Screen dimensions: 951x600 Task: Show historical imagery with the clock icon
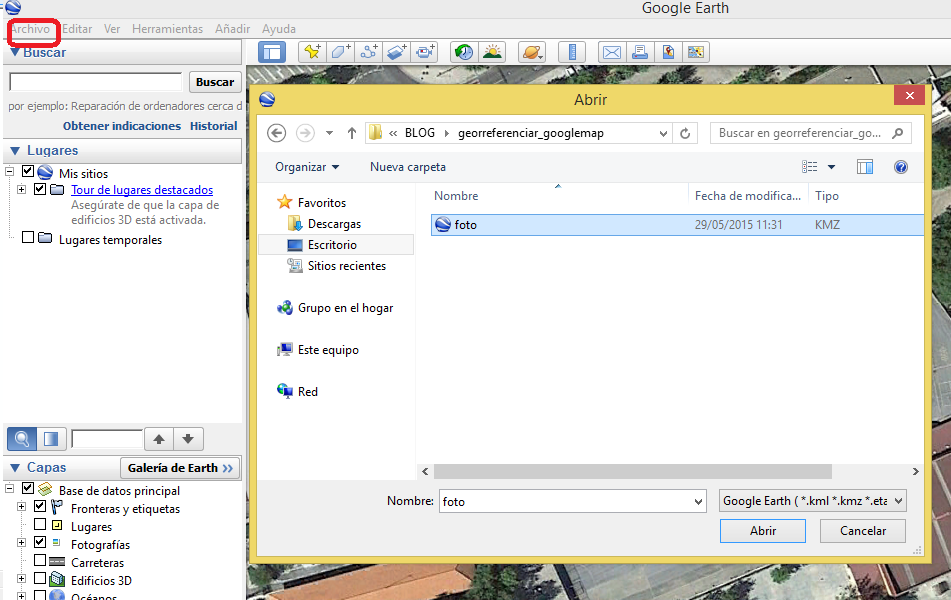tap(464, 52)
